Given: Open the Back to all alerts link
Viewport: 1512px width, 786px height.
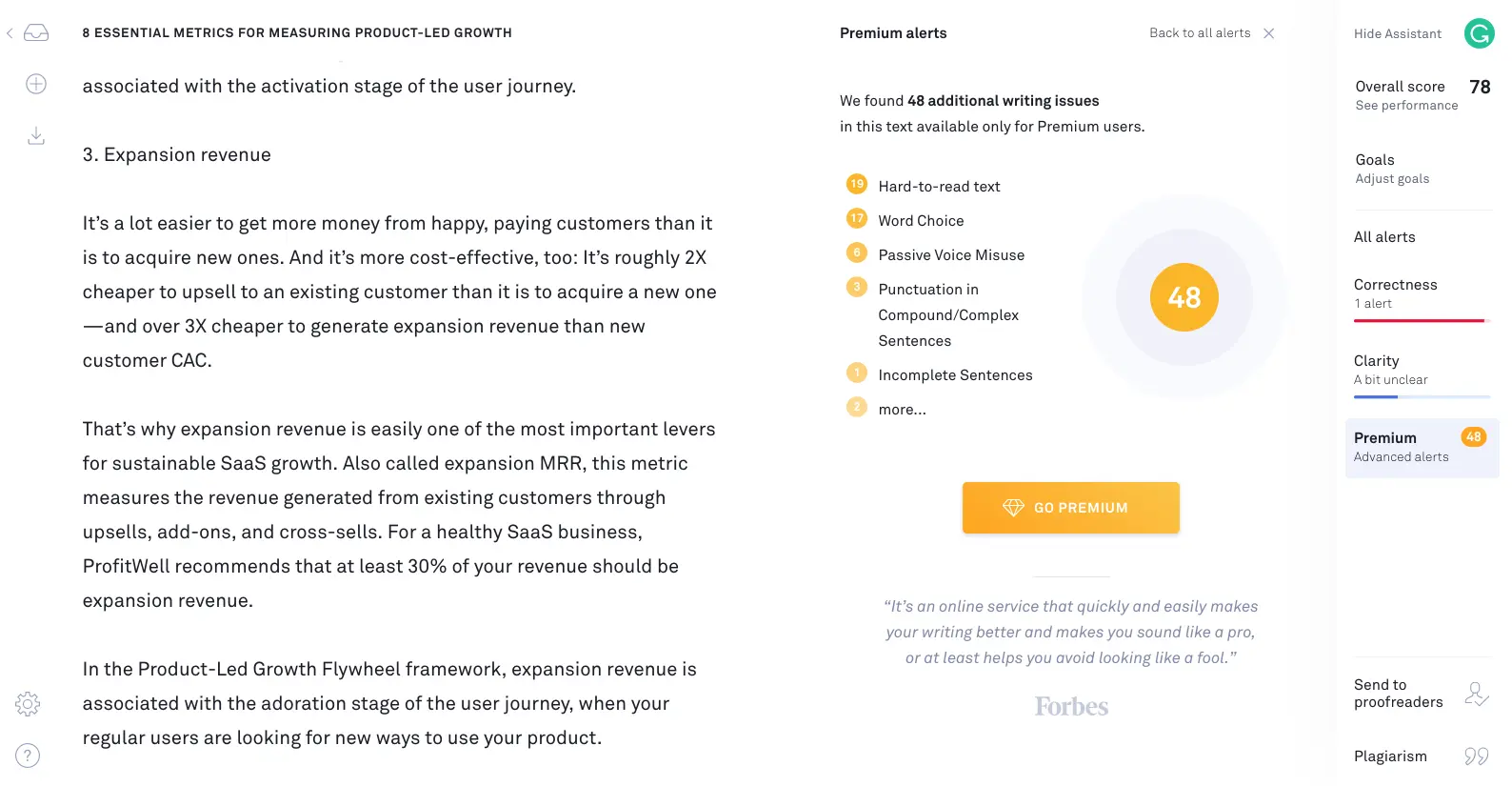Looking at the screenshot, I should 1200,32.
